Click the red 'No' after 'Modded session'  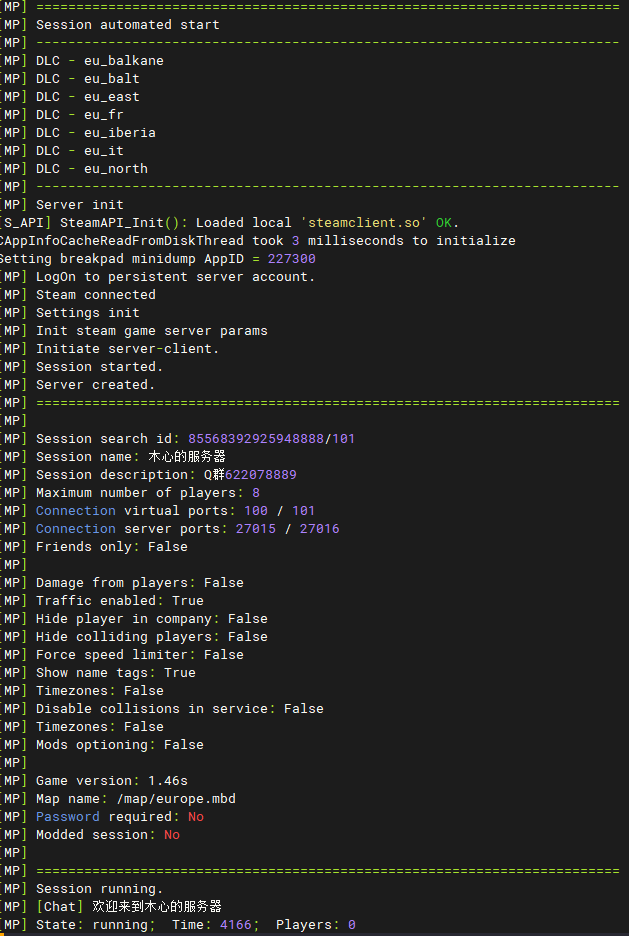point(172,834)
